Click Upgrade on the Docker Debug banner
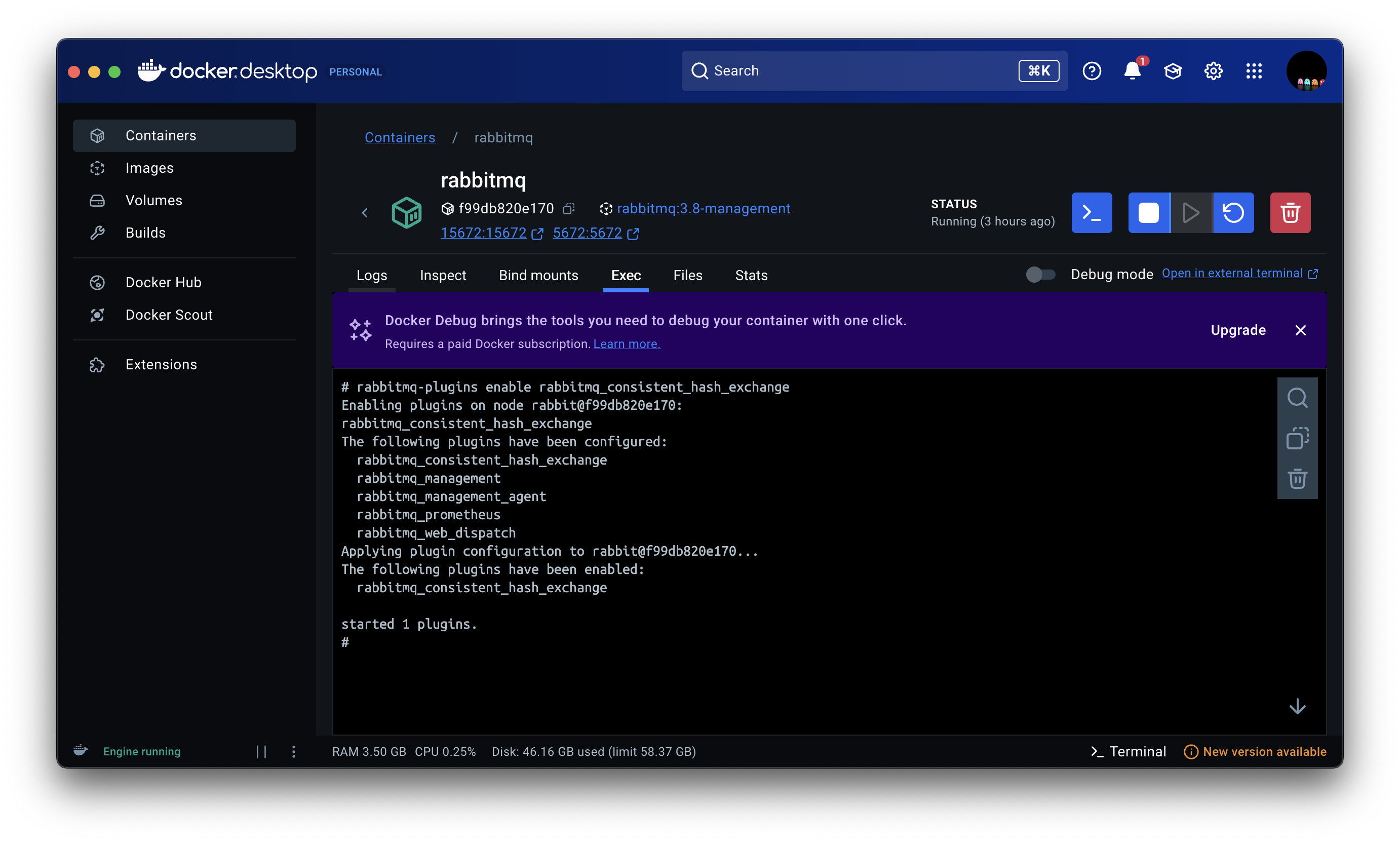The image size is (1400, 843). pyautogui.click(x=1237, y=330)
